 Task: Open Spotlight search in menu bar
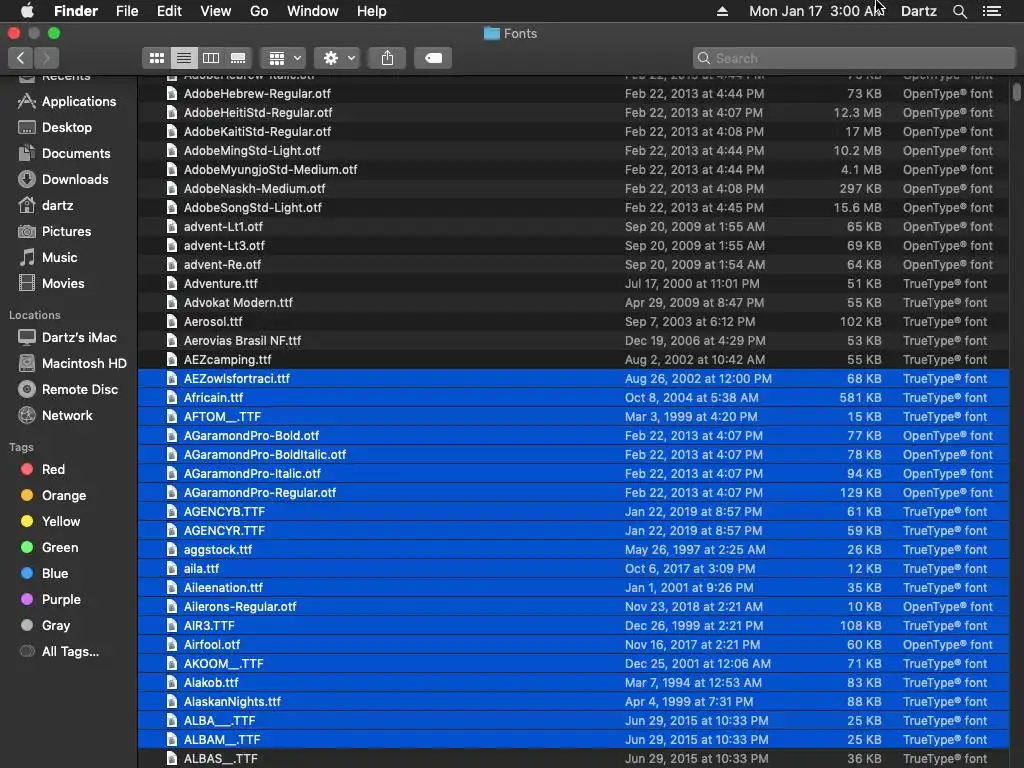click(x=959, y=11)
